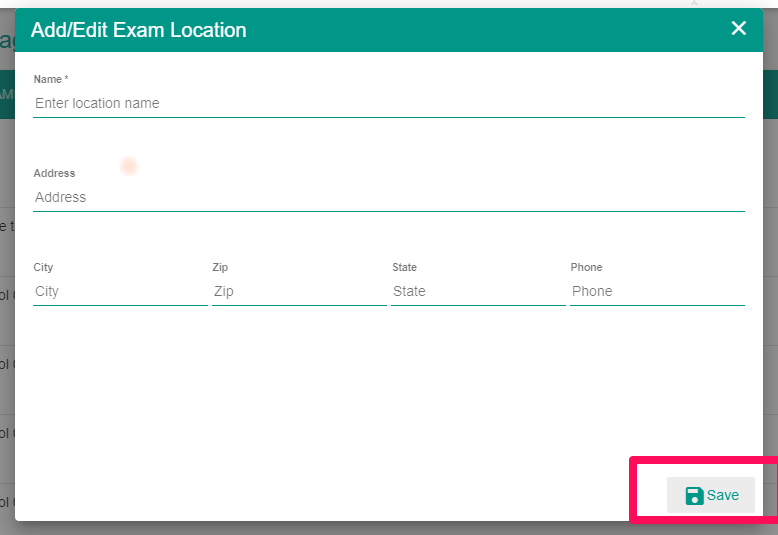Viewport: 778px width, 535px height.
Task: Click the Zip label above the field
Action: coord(220,267)
